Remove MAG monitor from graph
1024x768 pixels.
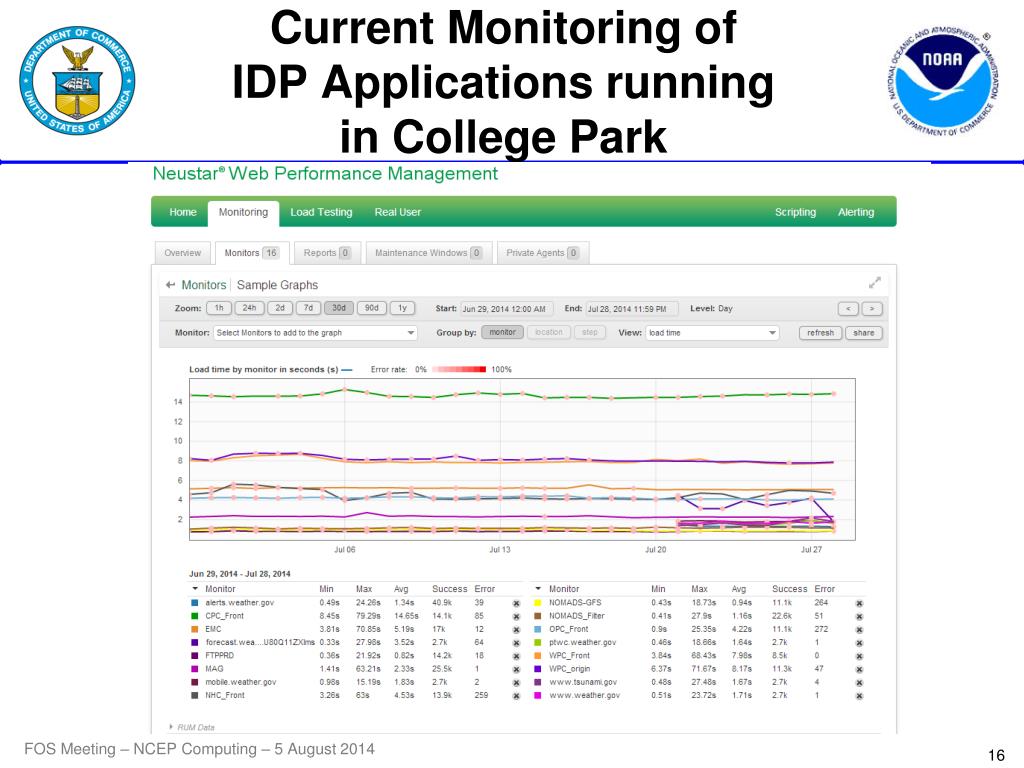click(x=516, y=669)
